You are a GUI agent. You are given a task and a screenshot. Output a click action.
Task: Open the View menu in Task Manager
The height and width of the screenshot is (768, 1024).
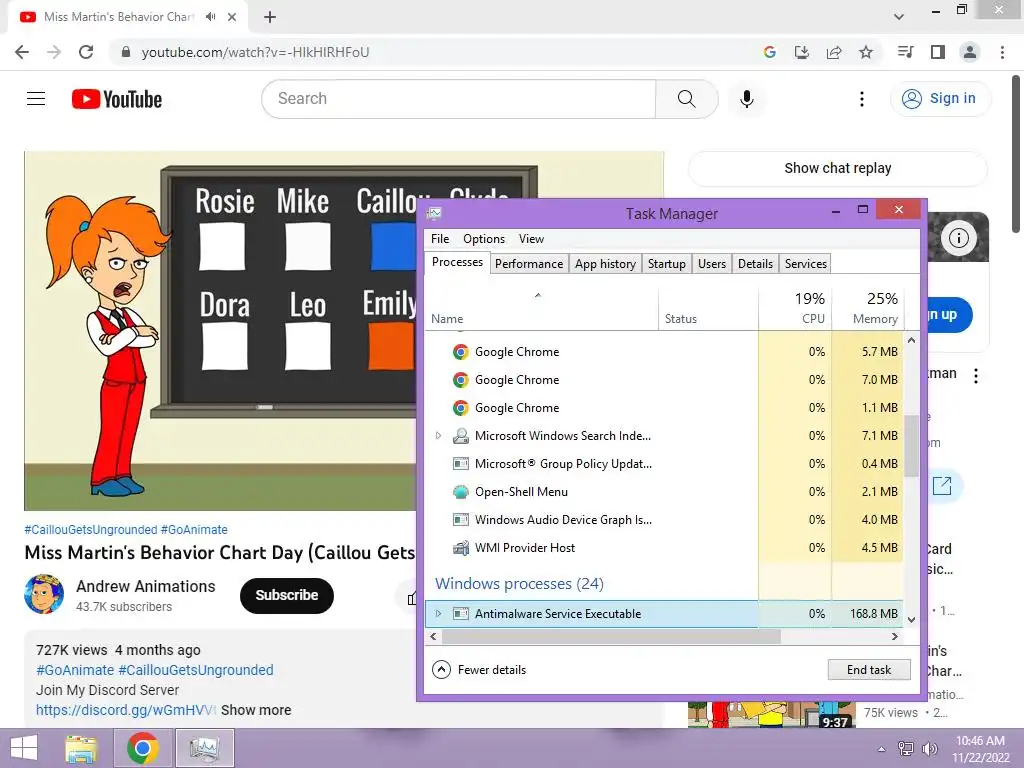pos(531,238)
